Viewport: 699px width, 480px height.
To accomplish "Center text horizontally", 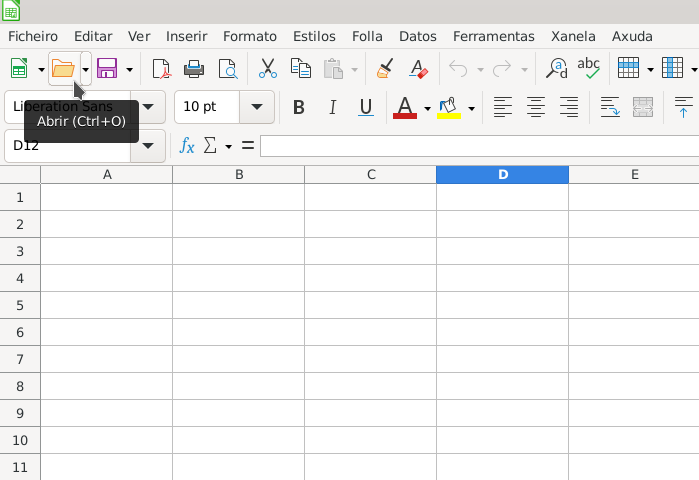I will pyautogui.click(x=536, y=107).
